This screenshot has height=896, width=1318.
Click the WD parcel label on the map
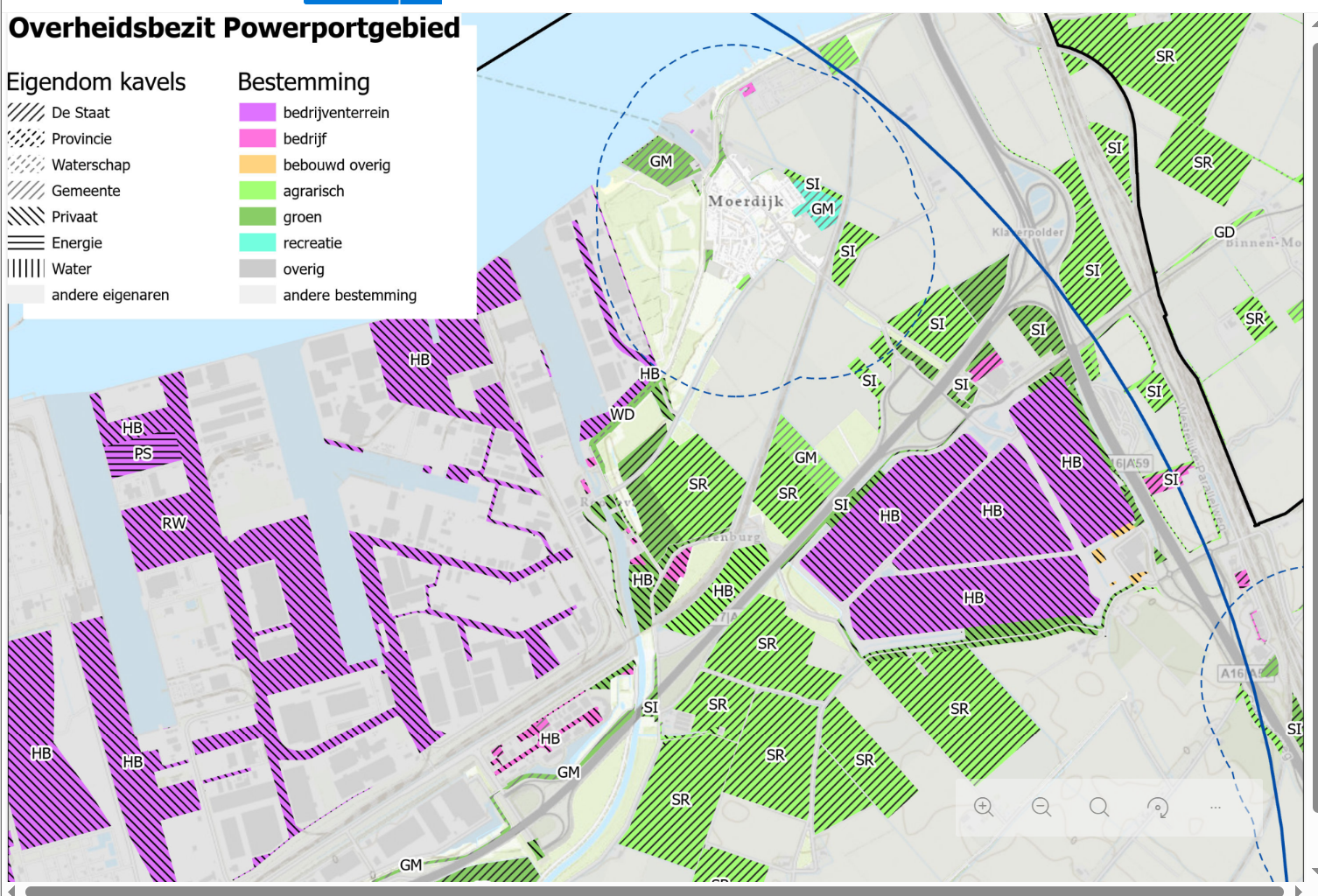[x=622, y=415]
